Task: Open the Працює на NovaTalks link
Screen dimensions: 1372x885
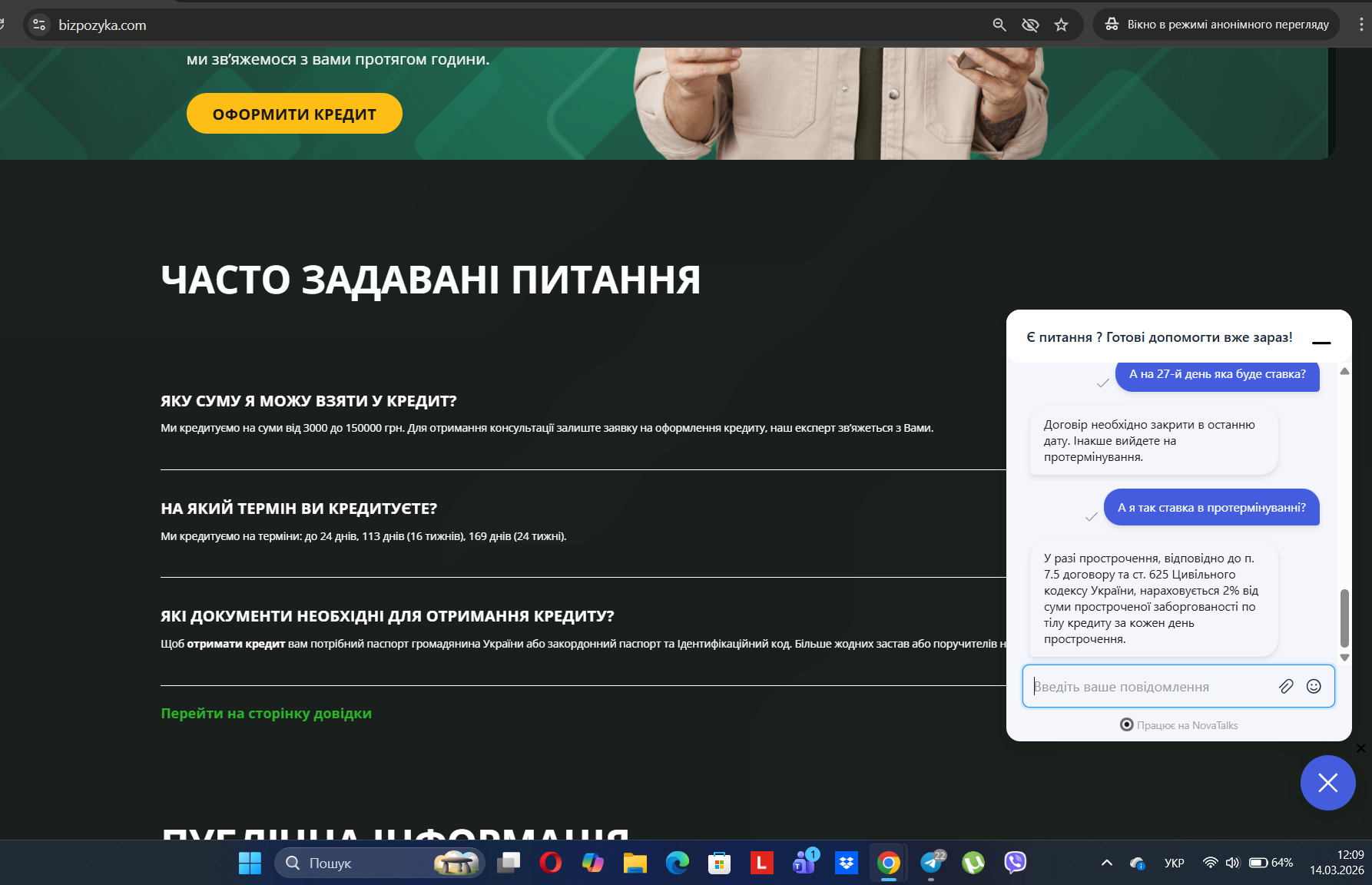Action: coord(1179,725)
